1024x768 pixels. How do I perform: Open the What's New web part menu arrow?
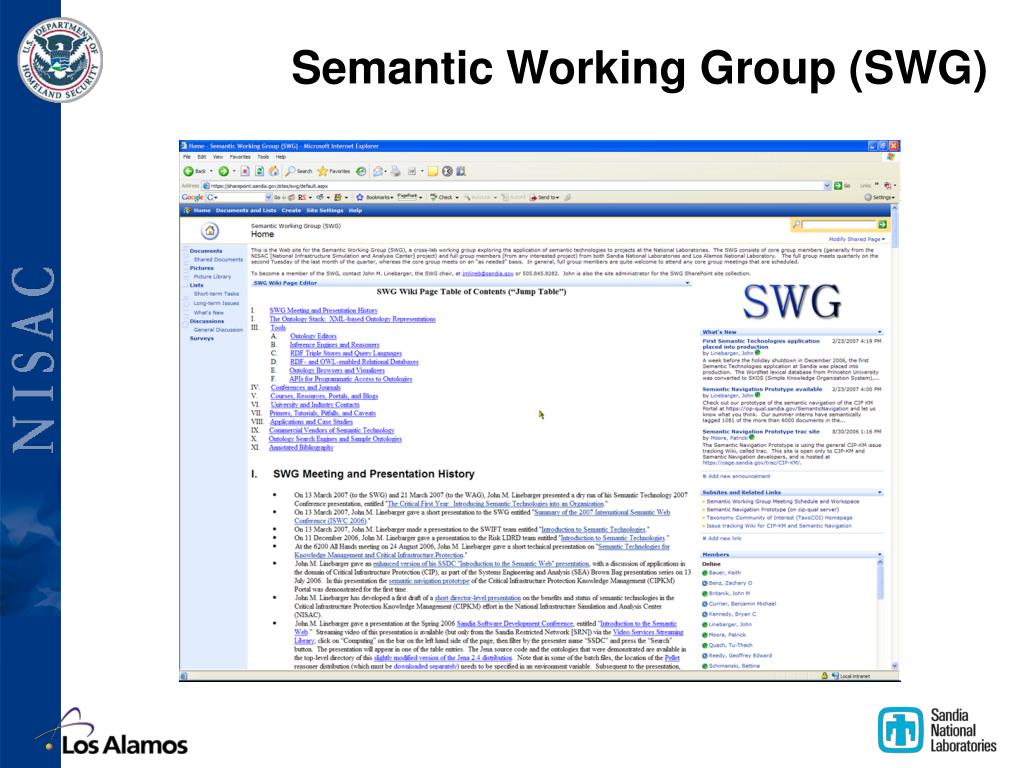(x=880, y=332)
